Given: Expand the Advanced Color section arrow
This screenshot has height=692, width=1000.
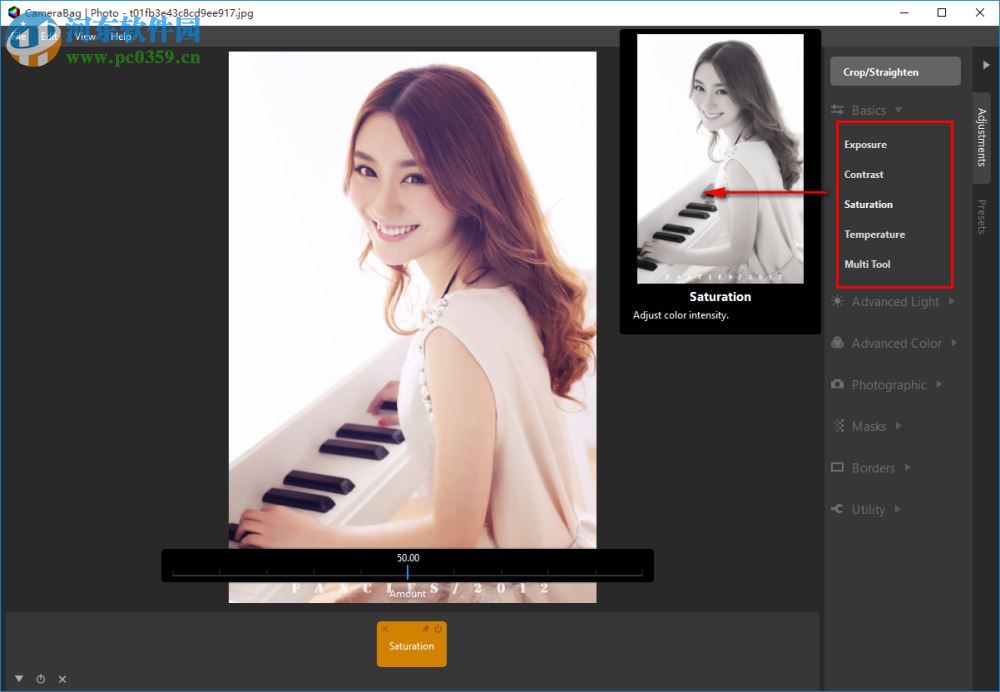Looking at the screenshot, I should pyautogui.click(x=954, y=342).
